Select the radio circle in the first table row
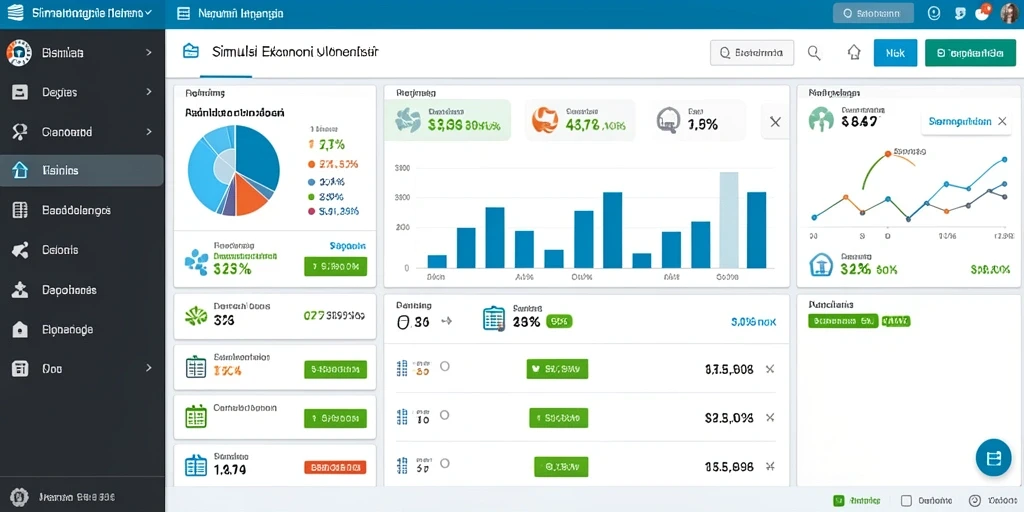The height and width of the screenshot is (512, 1024). pos(445,366)
